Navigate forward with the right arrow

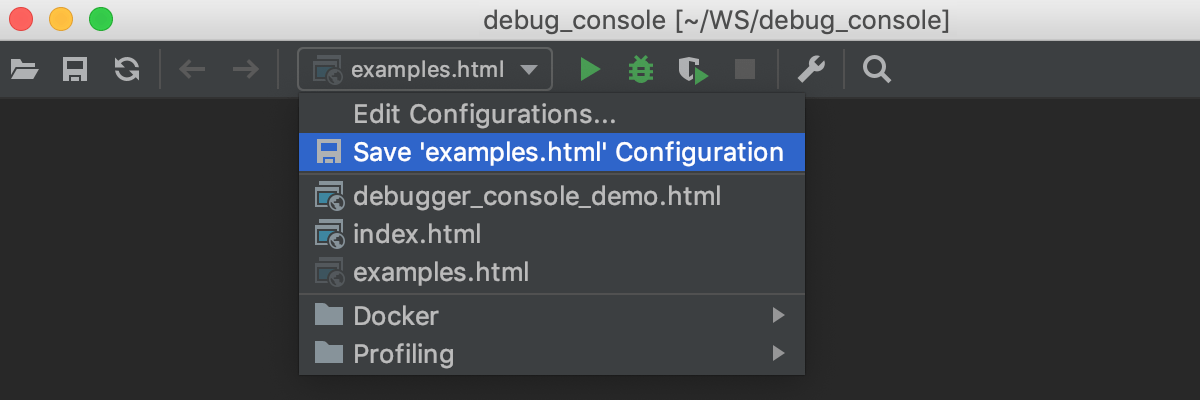245,69
